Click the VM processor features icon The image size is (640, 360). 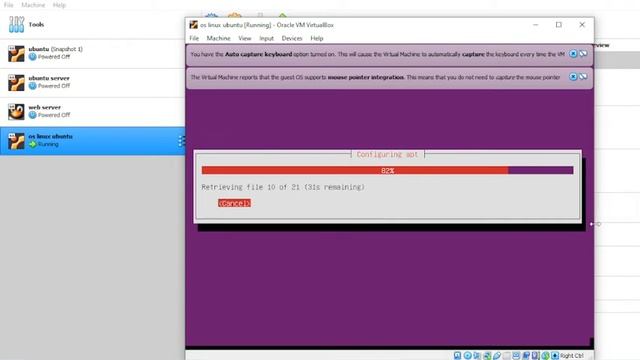coord(535,356)
